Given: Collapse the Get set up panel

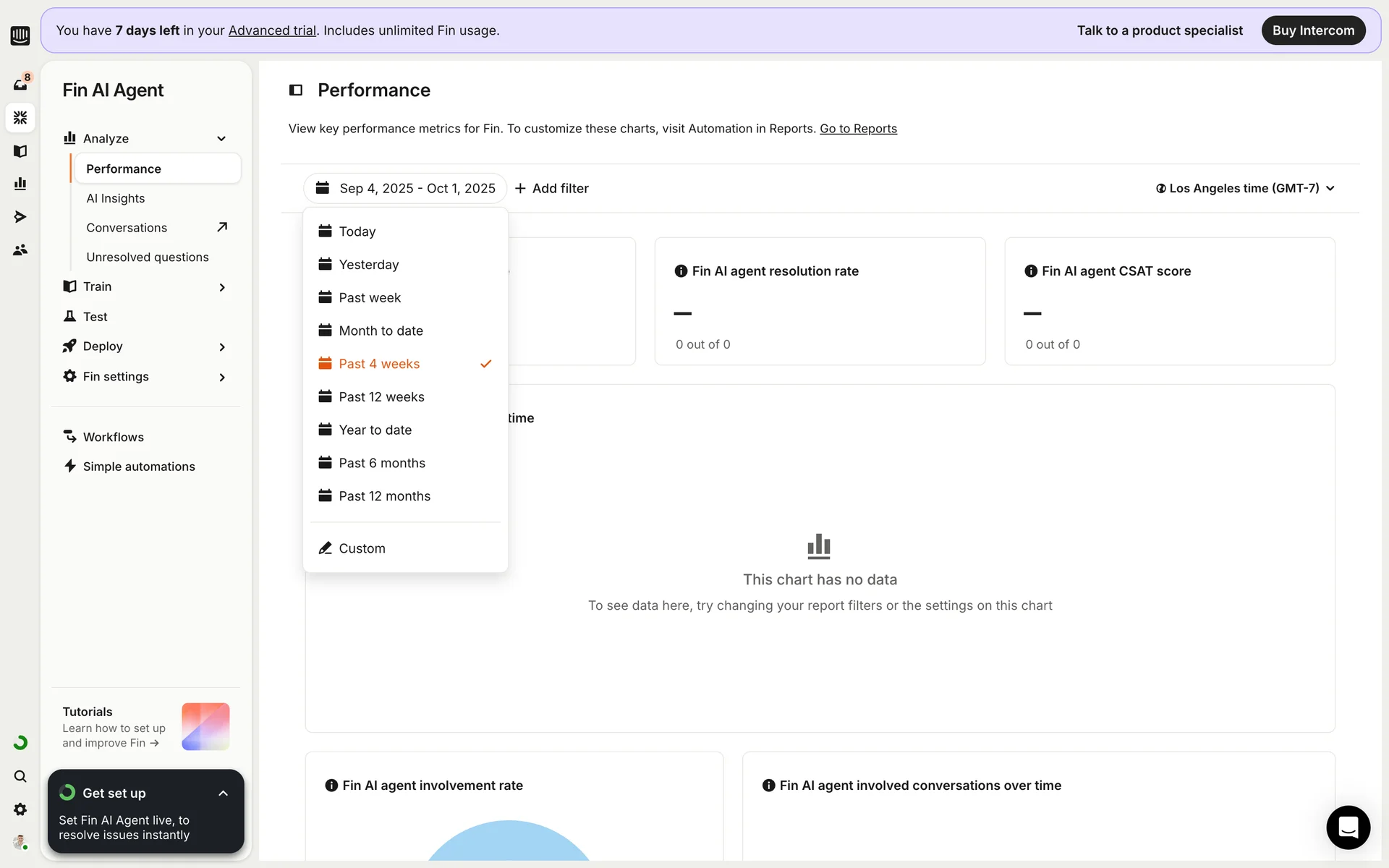Looking at the screenshot, I should tap(223, 793).
